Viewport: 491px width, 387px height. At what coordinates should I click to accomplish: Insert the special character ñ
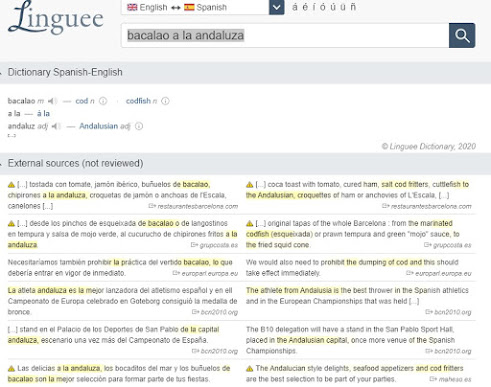(x=353, y=7)
